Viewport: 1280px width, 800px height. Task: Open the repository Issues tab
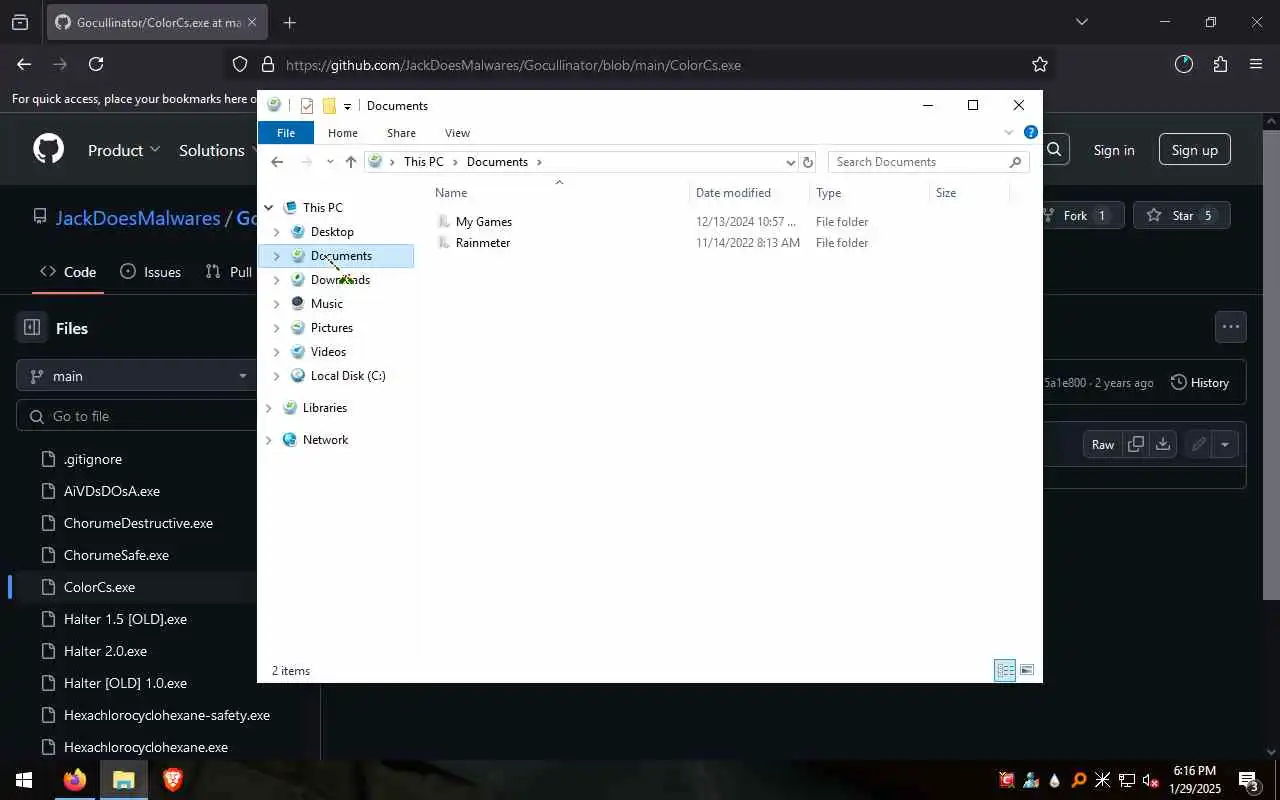click(151, 272)
